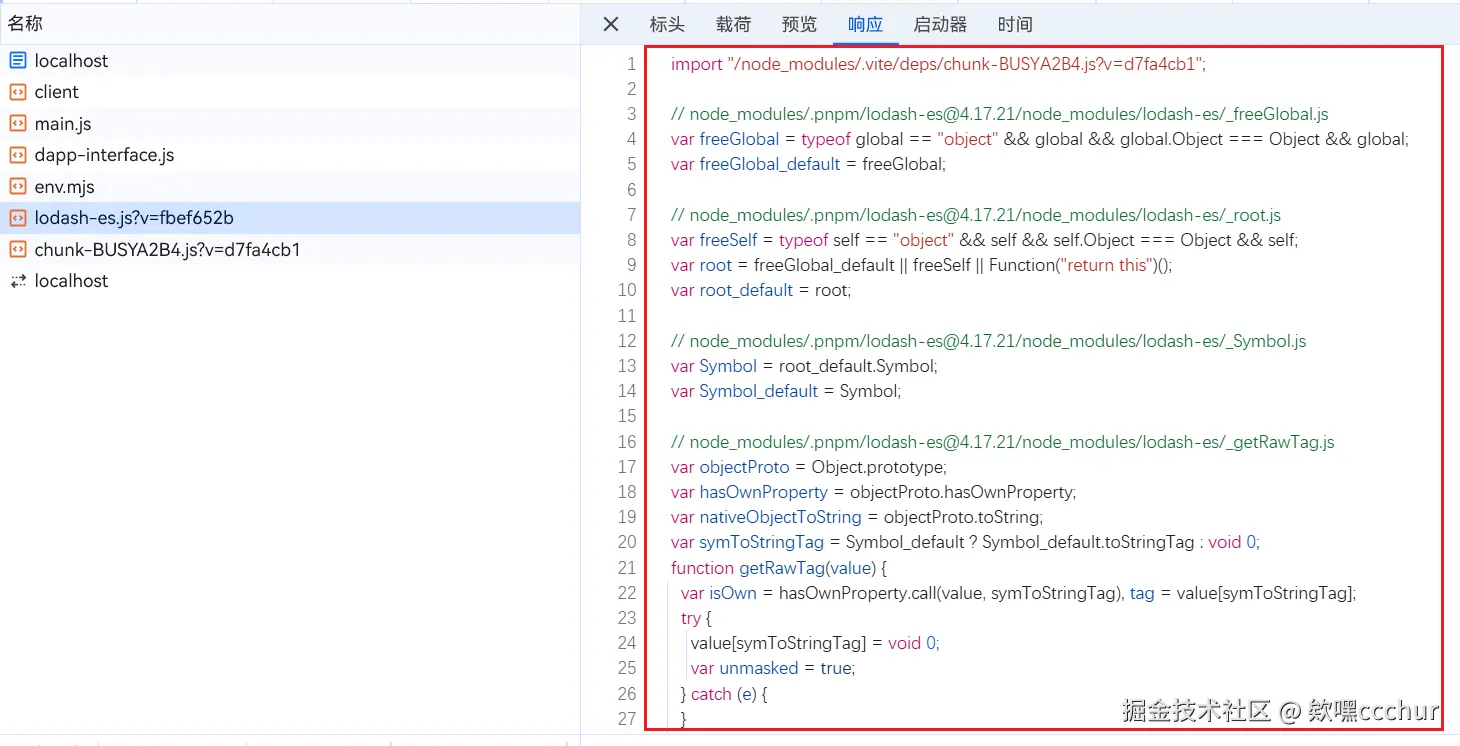
Task: Click the 'var Symbol = root_default.Symbol' line
Action: point(804,366)
